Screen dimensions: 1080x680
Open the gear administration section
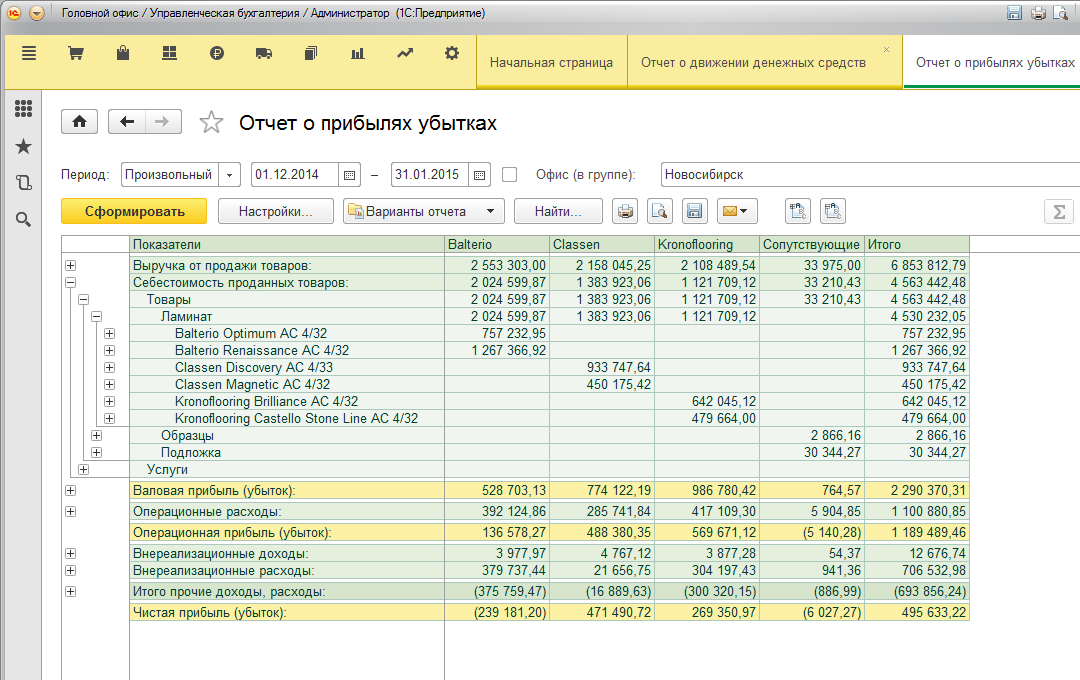point(452,53)
